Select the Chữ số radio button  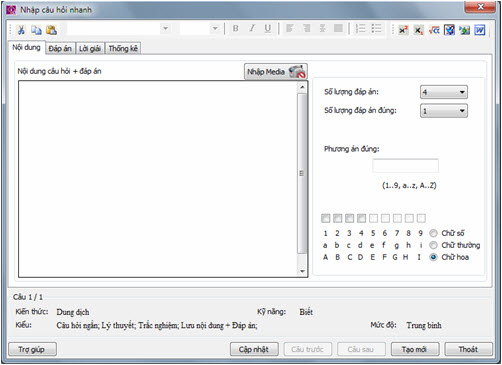coord(433,233)
